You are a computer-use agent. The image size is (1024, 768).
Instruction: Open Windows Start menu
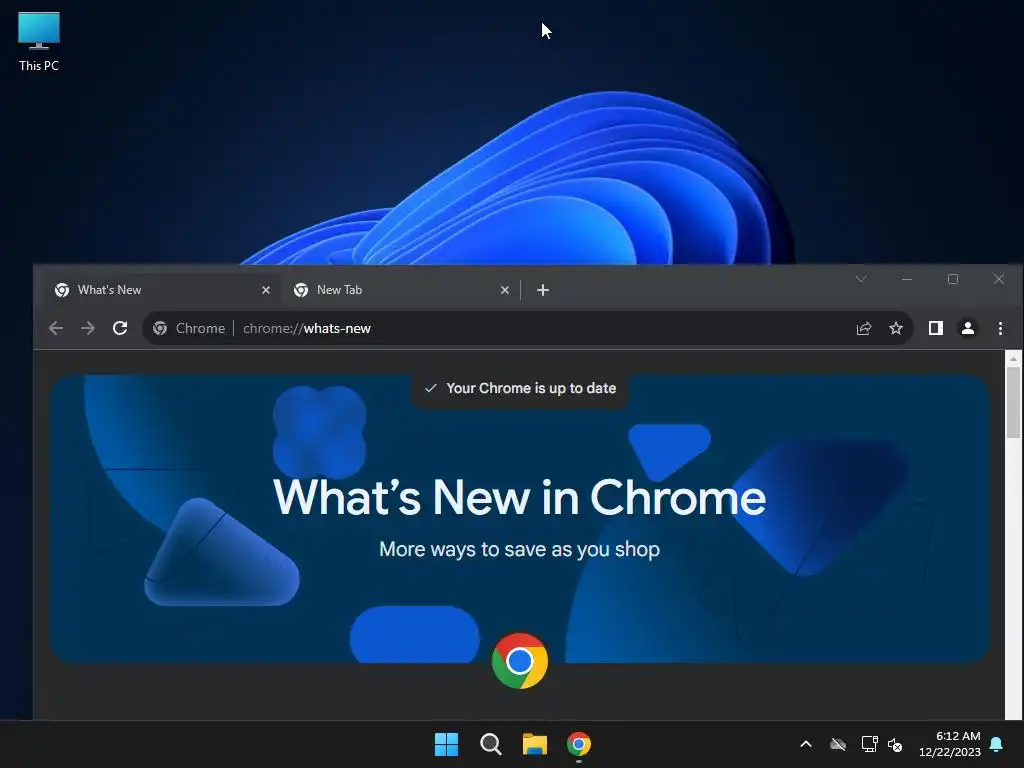tap(447, 744)
